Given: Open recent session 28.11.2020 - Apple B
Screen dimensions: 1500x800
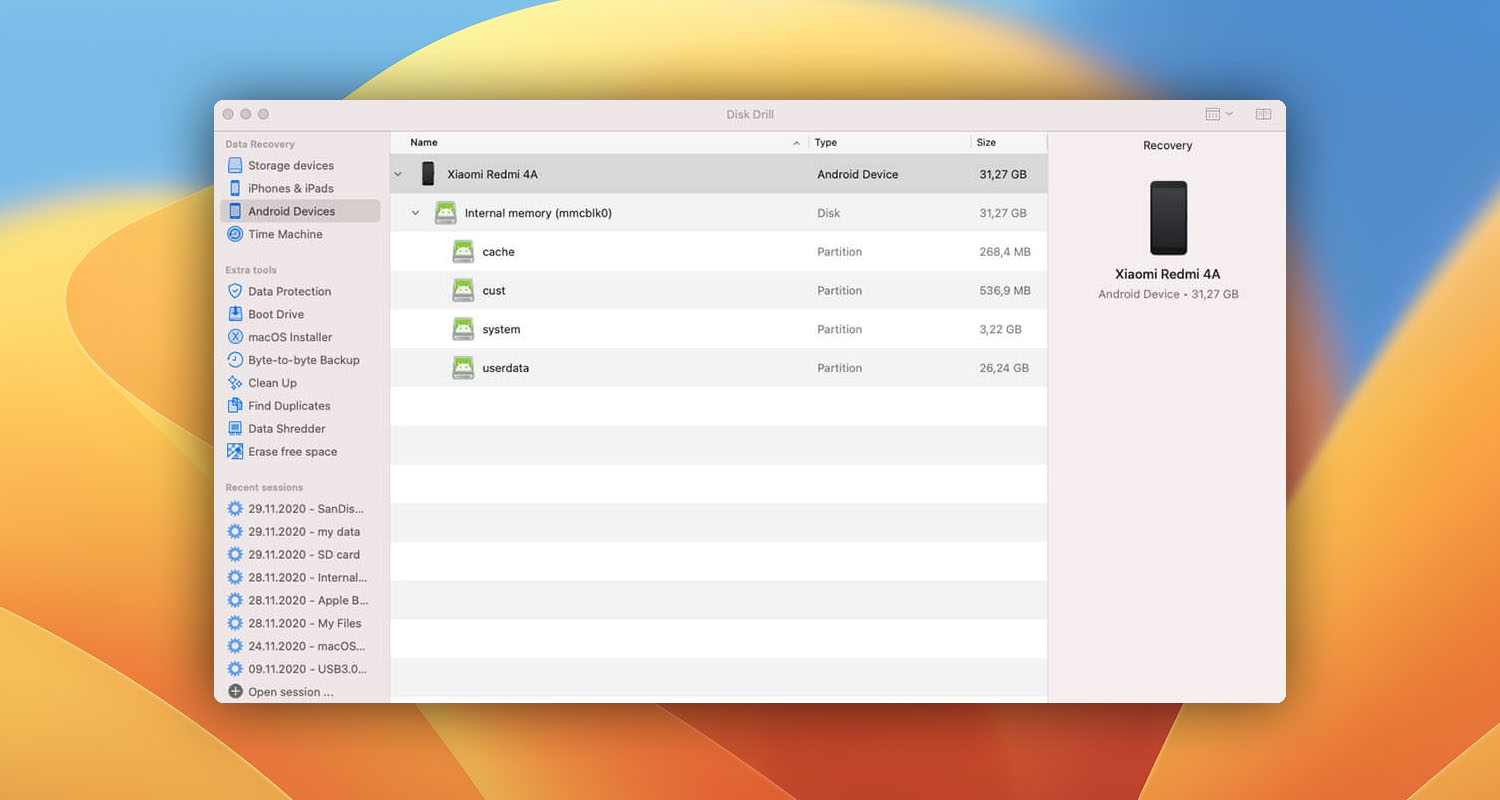Looking at the screenshot, I should pos(308,601).
